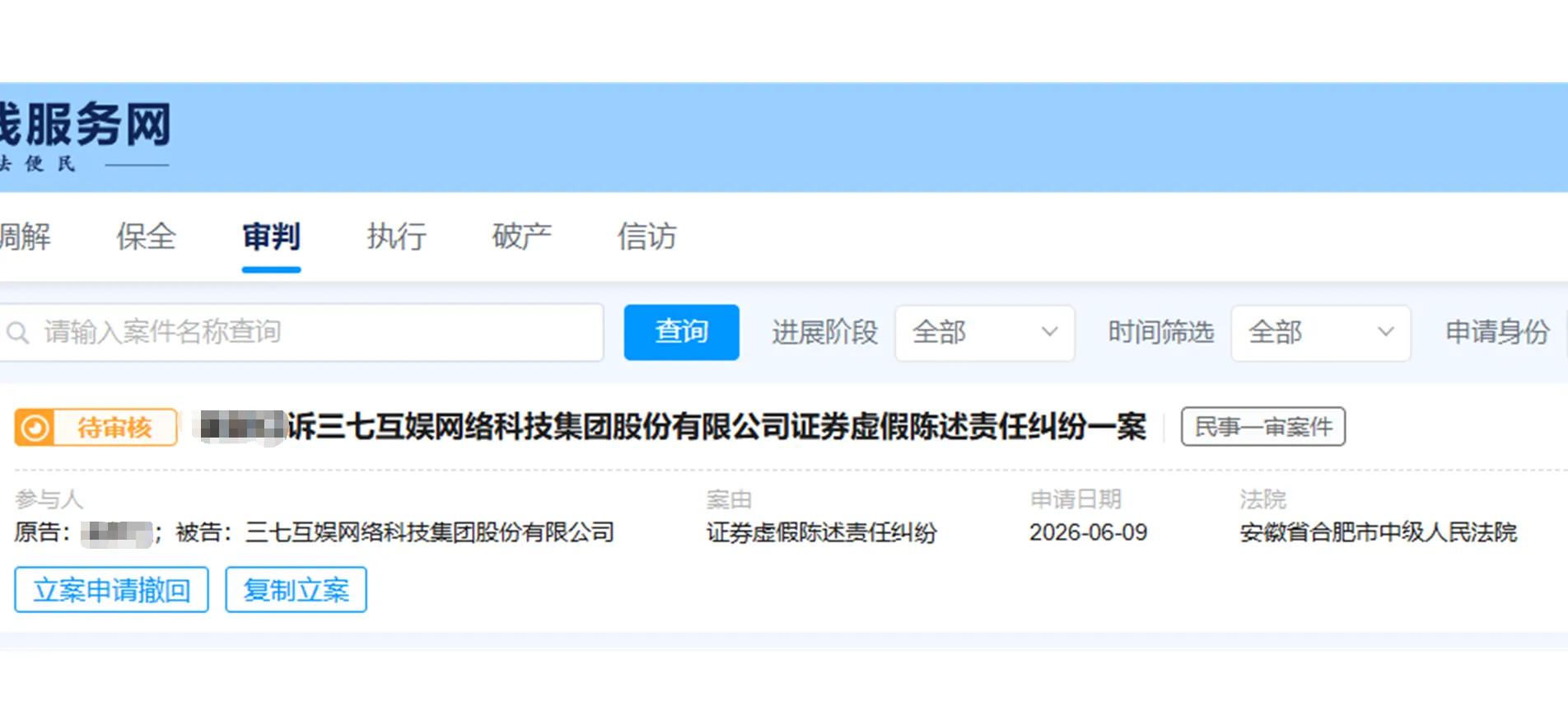Click the 申请身份 filter label
Viewport: 1568px width, 721px height.
[1497, 332]
